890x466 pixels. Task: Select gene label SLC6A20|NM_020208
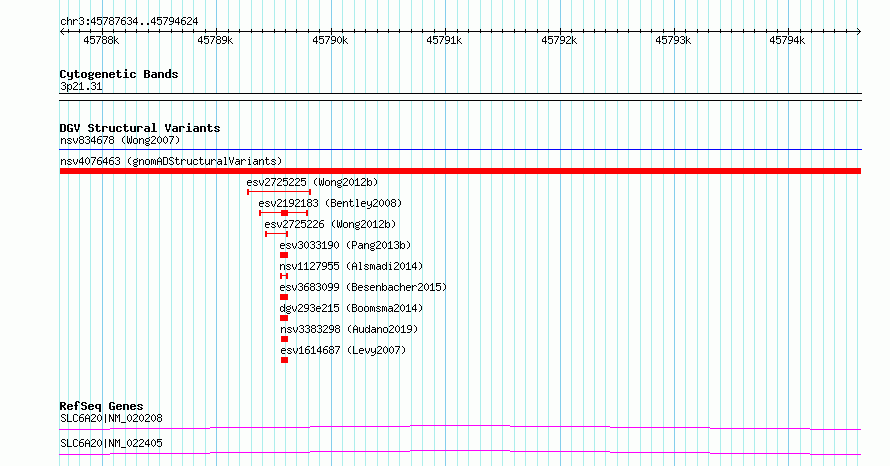pos(111,418)
